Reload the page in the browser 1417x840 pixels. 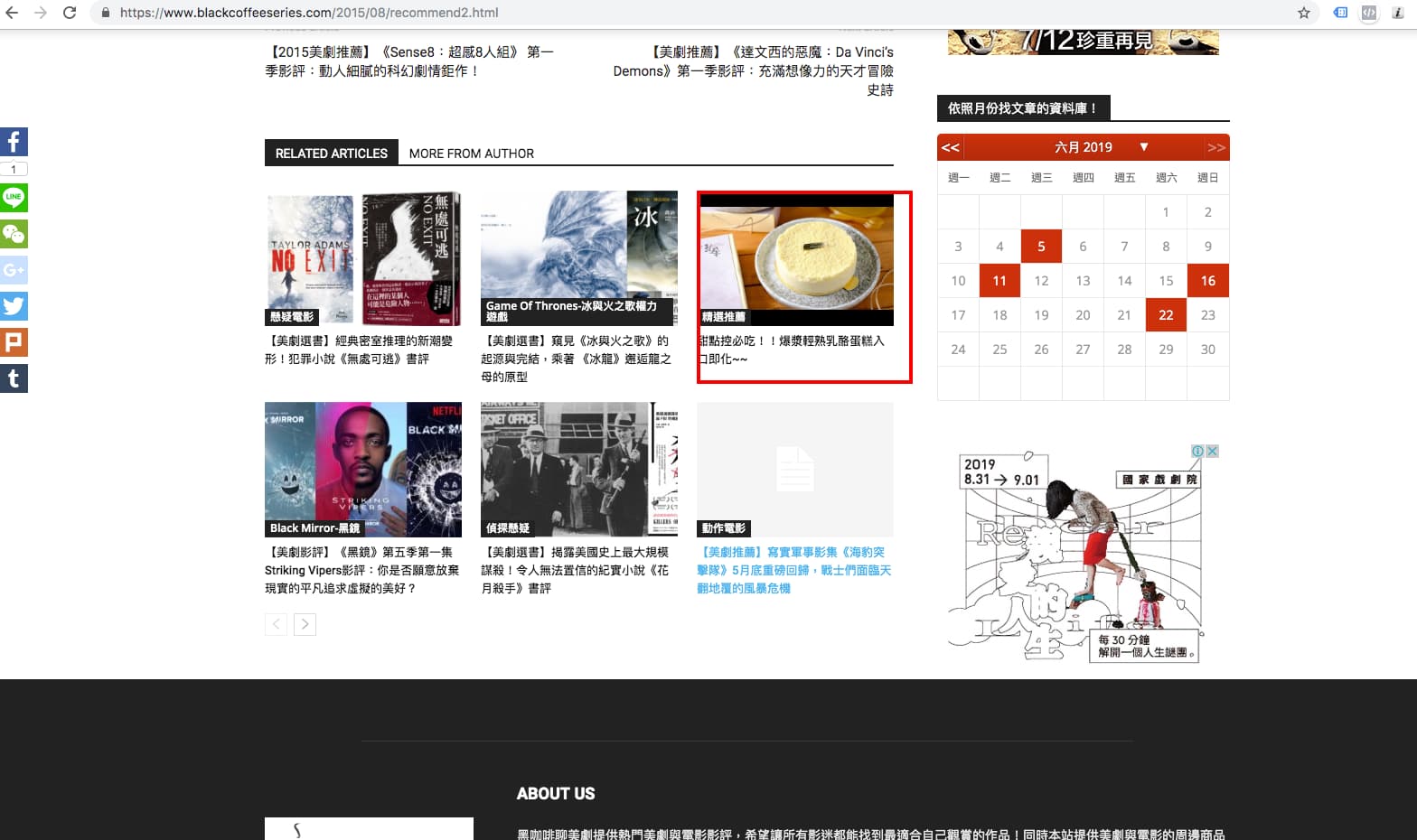pyautogui.click(x=70, y=13)
